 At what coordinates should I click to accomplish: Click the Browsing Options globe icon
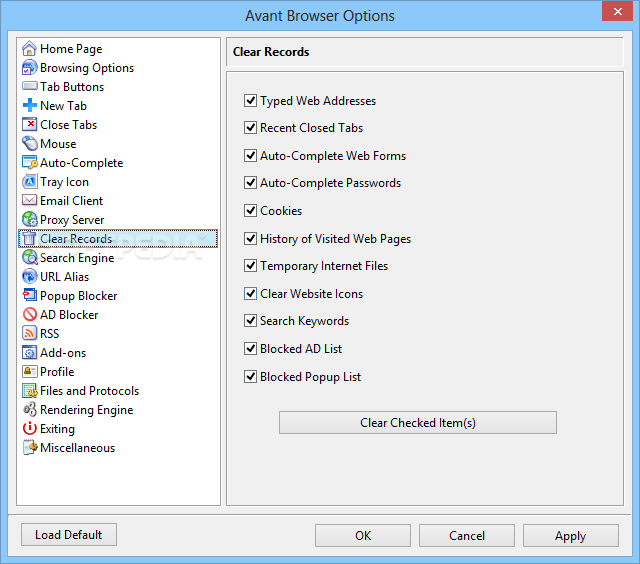(29, 68)
